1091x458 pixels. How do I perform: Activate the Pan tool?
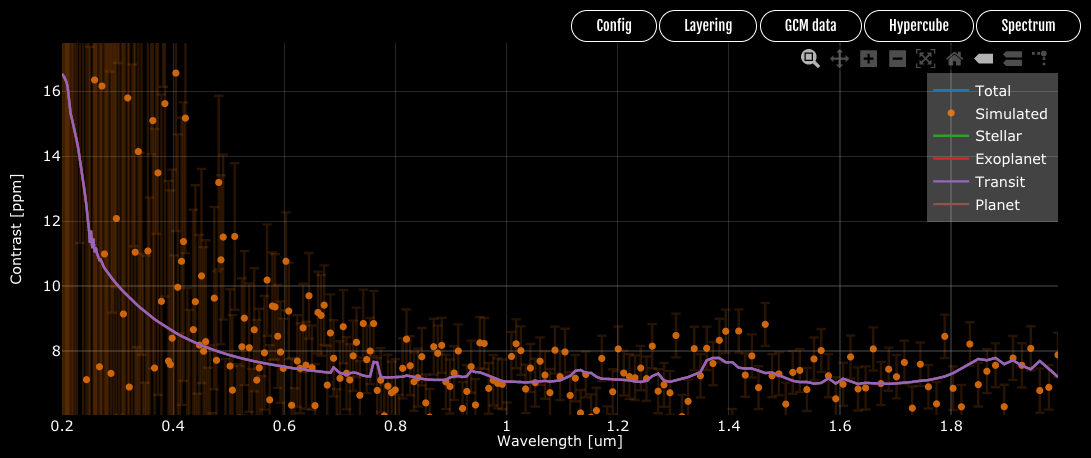[839, 58]
